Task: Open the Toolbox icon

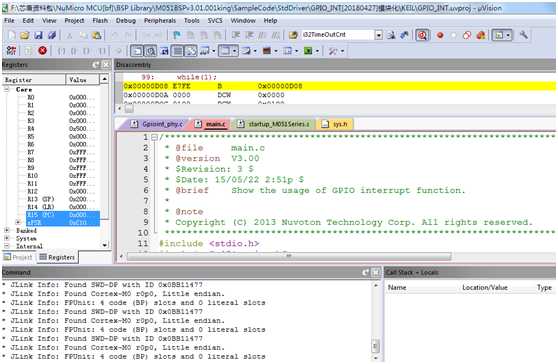Action: pos(332,51)
